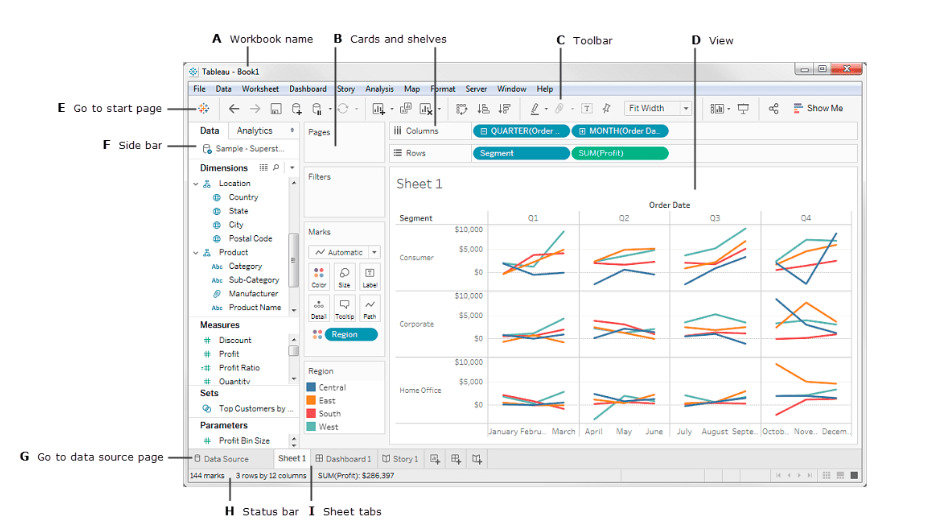Sort ascending from the toolbar
The height and width of the screenshot is (524, 930).
pyautogui.click(x=483, y=109)
